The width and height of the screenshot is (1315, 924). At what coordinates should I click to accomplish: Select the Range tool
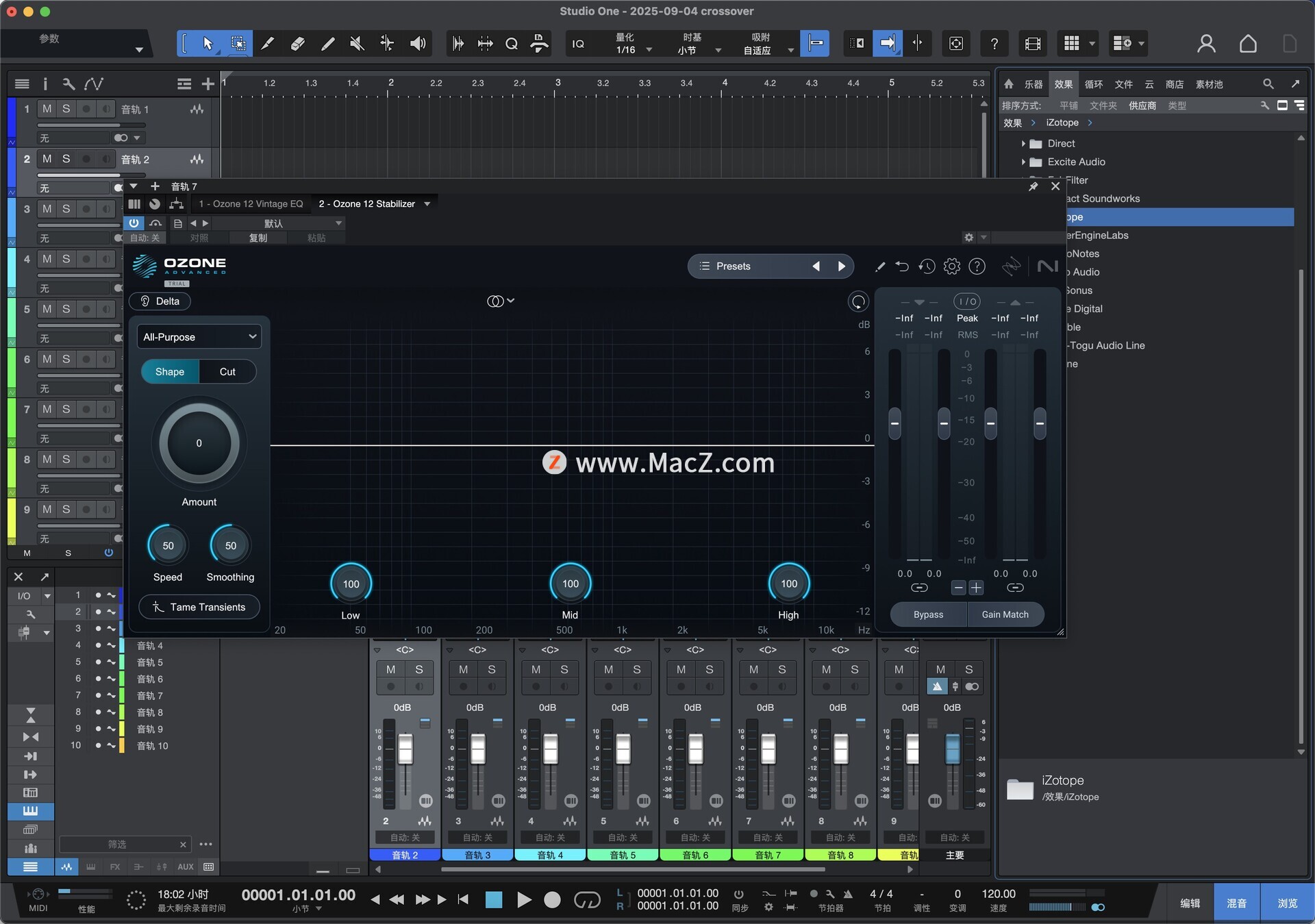pyautogui.click(x=238, y=44)
